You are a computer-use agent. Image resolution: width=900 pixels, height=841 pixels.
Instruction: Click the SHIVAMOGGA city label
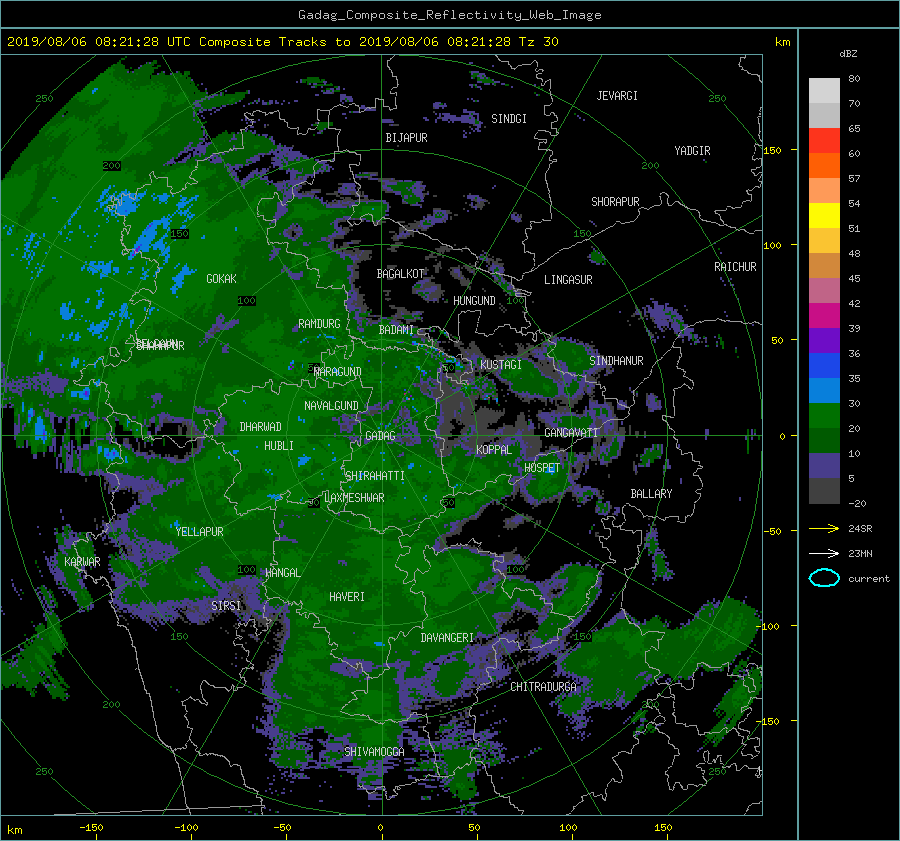[x=374, y=752]
